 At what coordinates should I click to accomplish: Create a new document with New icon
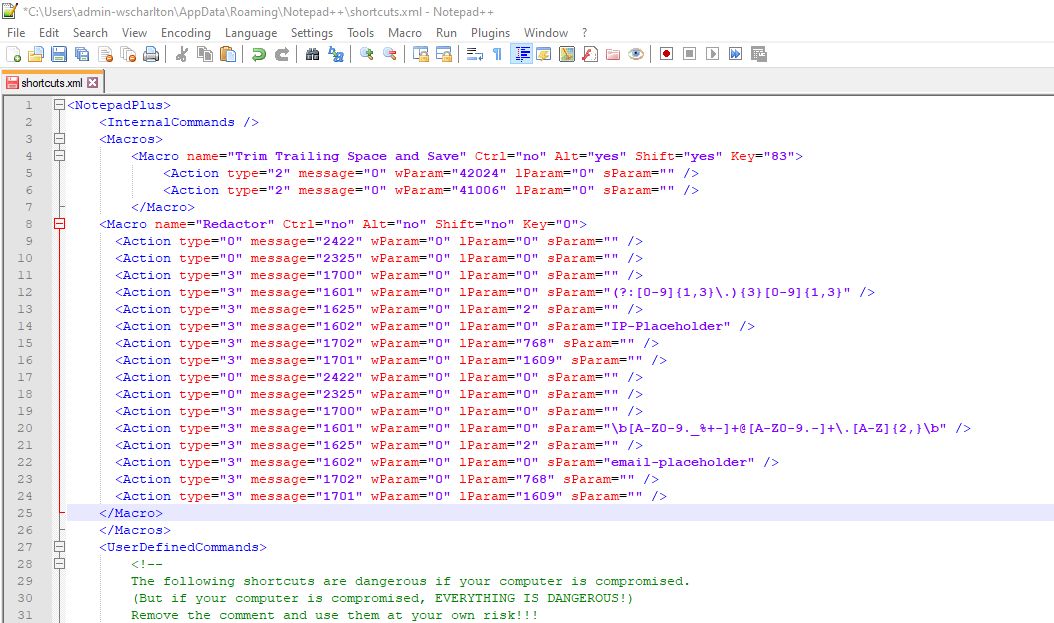[x=13, y=54]
